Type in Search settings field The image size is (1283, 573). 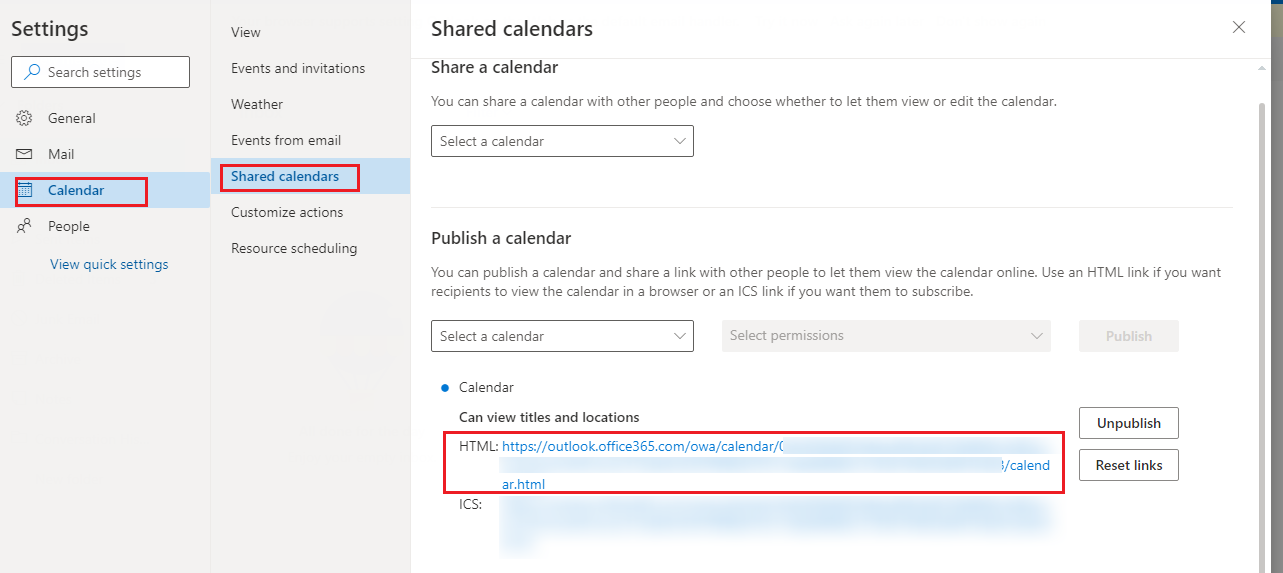(110, 72)
